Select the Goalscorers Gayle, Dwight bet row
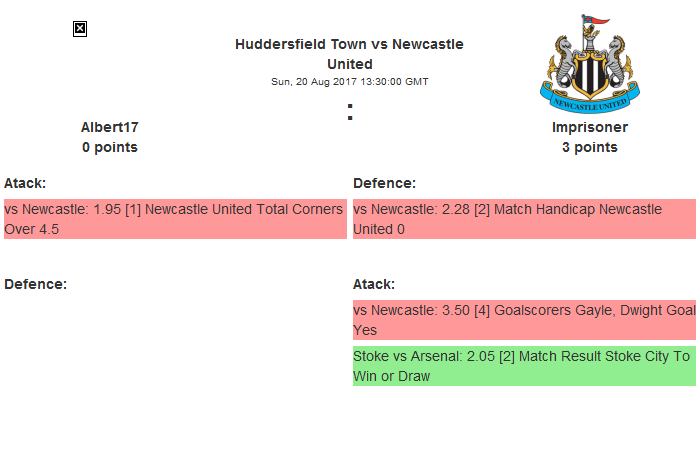Screen dimensions: 700x460 524,320
